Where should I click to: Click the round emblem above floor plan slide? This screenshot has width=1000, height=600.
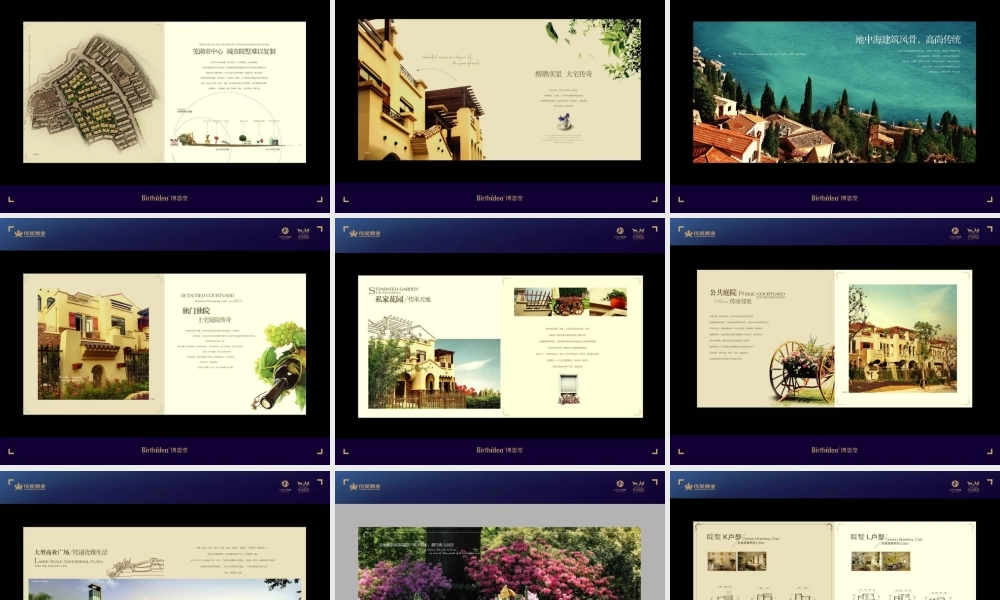pyautogui.click(x=955, y=486)
